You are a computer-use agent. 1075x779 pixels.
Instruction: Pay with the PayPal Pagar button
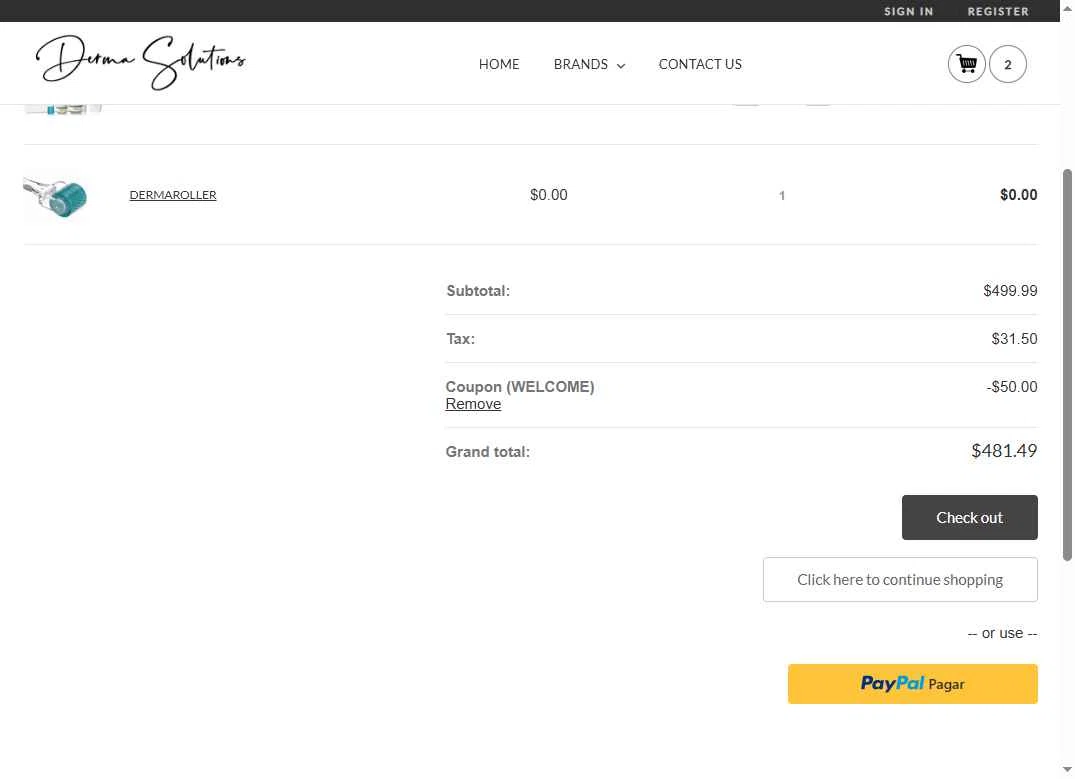pyautogui.click(x=913, y=684)
